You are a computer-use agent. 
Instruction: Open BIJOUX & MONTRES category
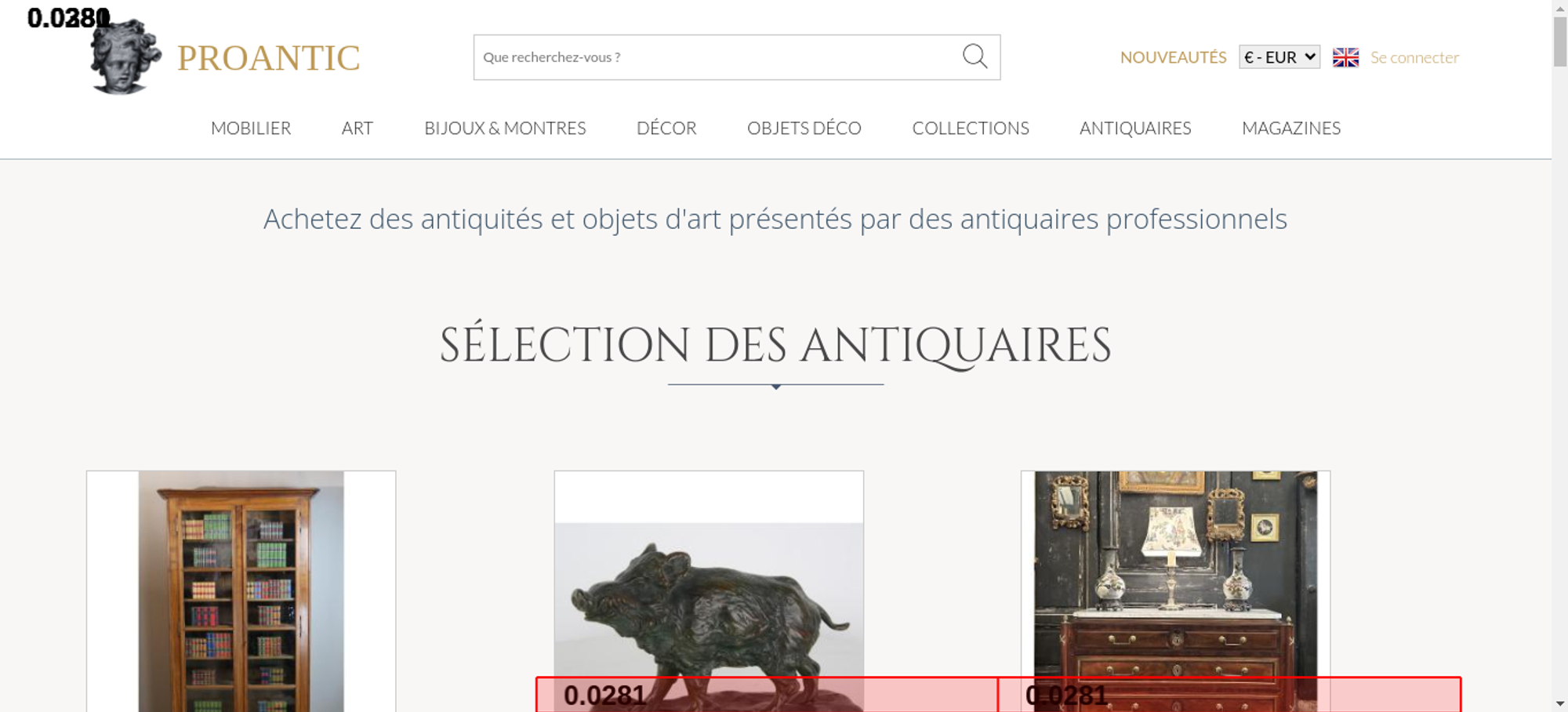pos(505,128)
